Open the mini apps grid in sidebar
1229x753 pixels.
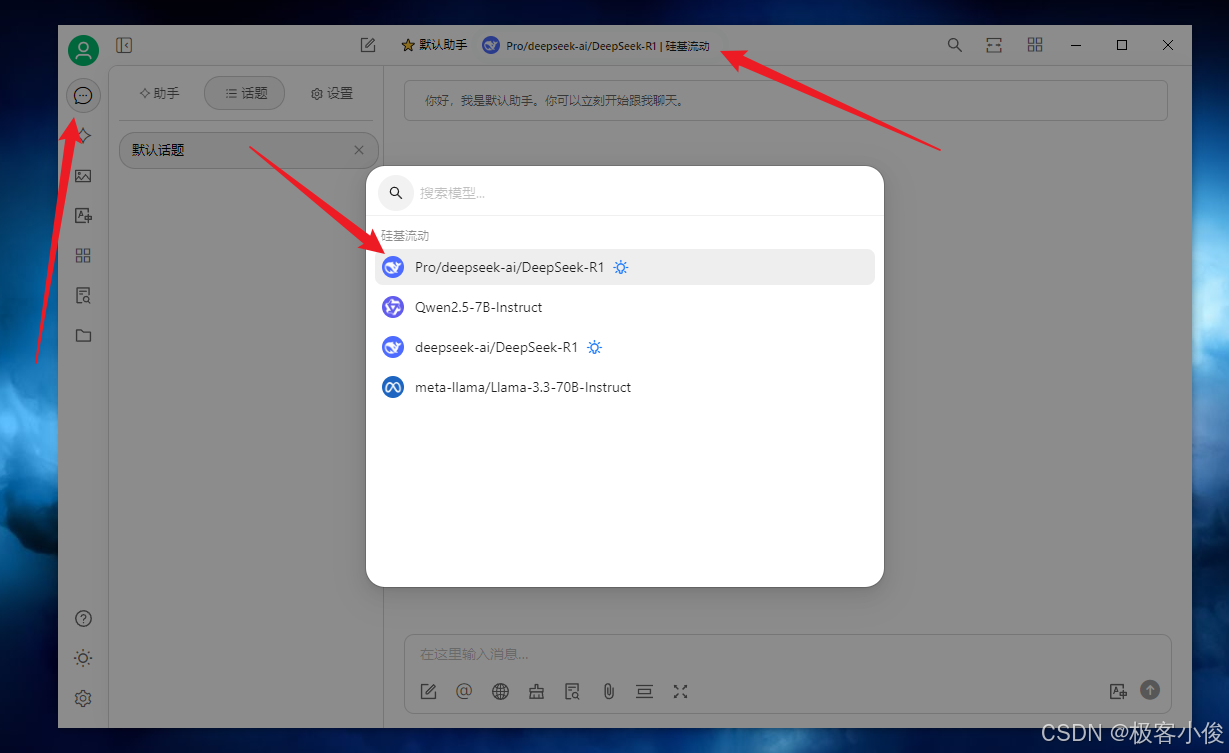(83, 256)
